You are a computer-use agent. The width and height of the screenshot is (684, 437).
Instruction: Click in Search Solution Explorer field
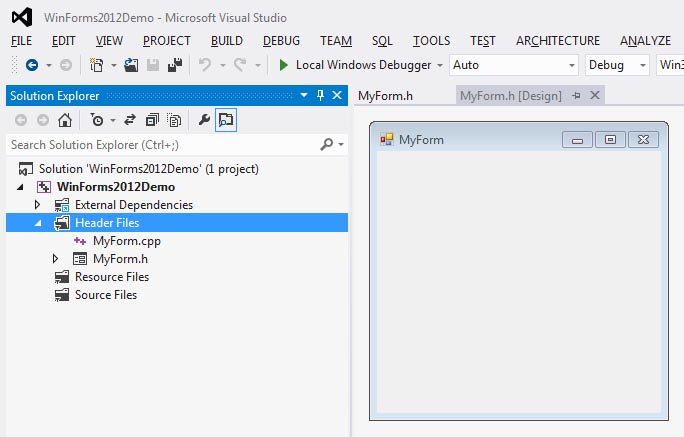[x=161, y=144]
